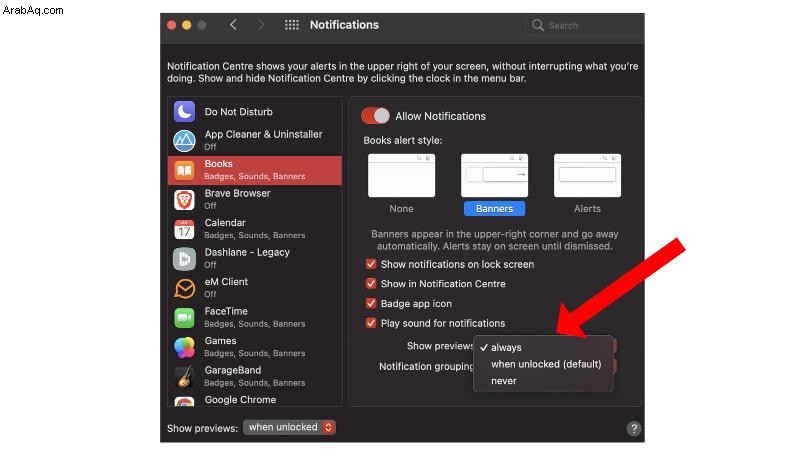800x450 pixels.
Task: Click the Games app icon
Action: click(184, 347)
